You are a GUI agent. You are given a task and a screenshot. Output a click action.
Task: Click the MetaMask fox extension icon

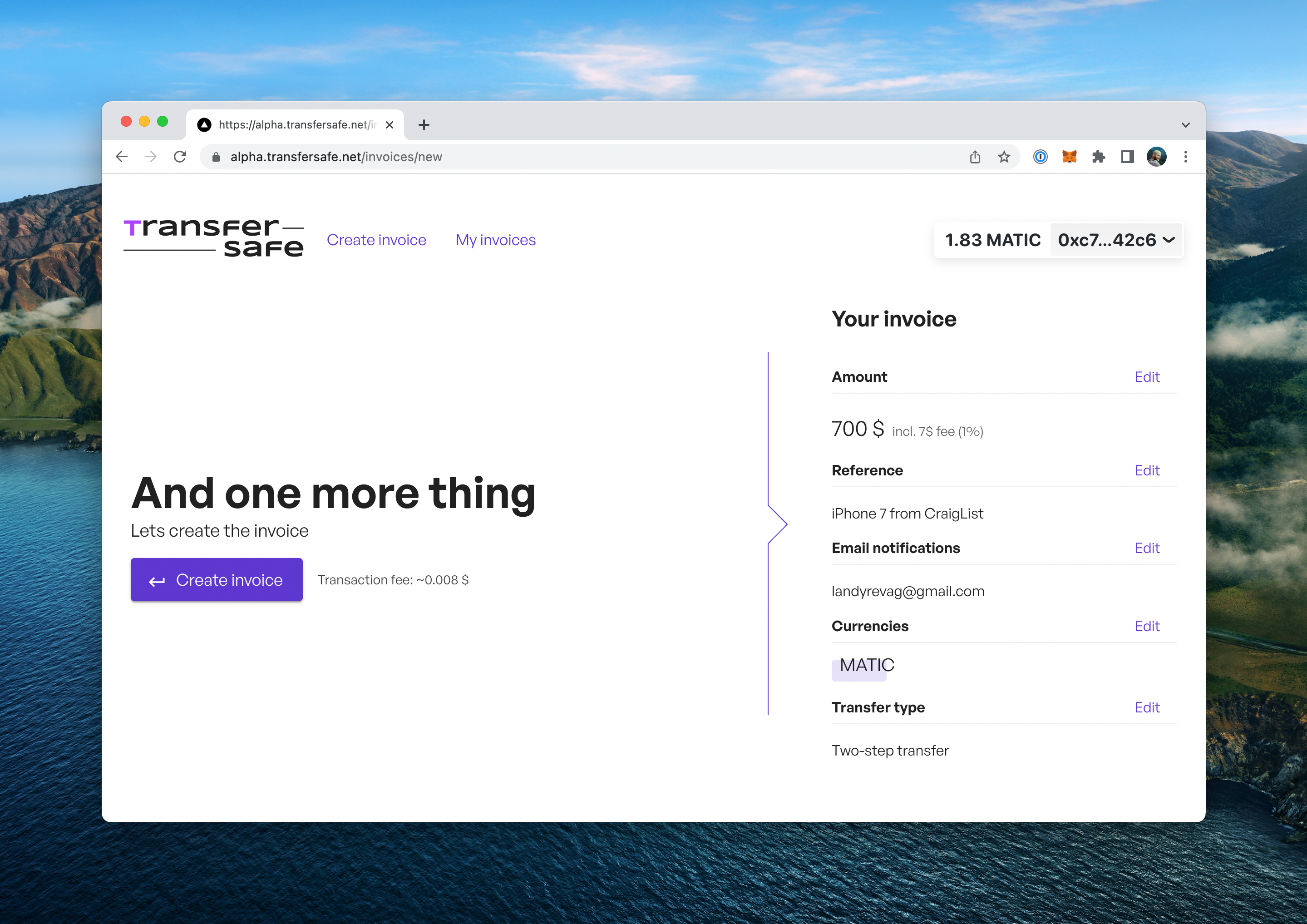tap(1069, 157)
